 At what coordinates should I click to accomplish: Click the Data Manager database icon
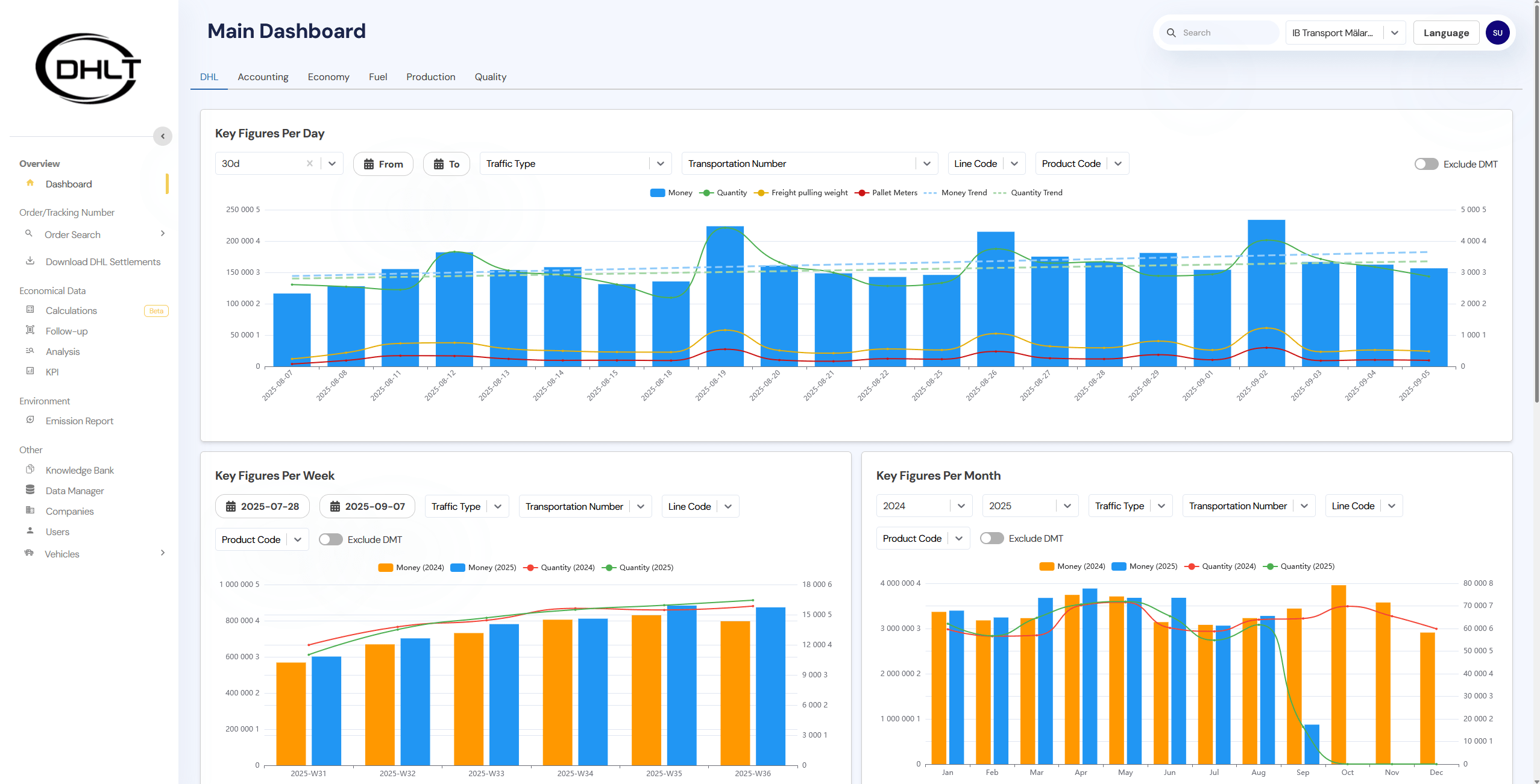pyautogui.click(x=30, y=490)
